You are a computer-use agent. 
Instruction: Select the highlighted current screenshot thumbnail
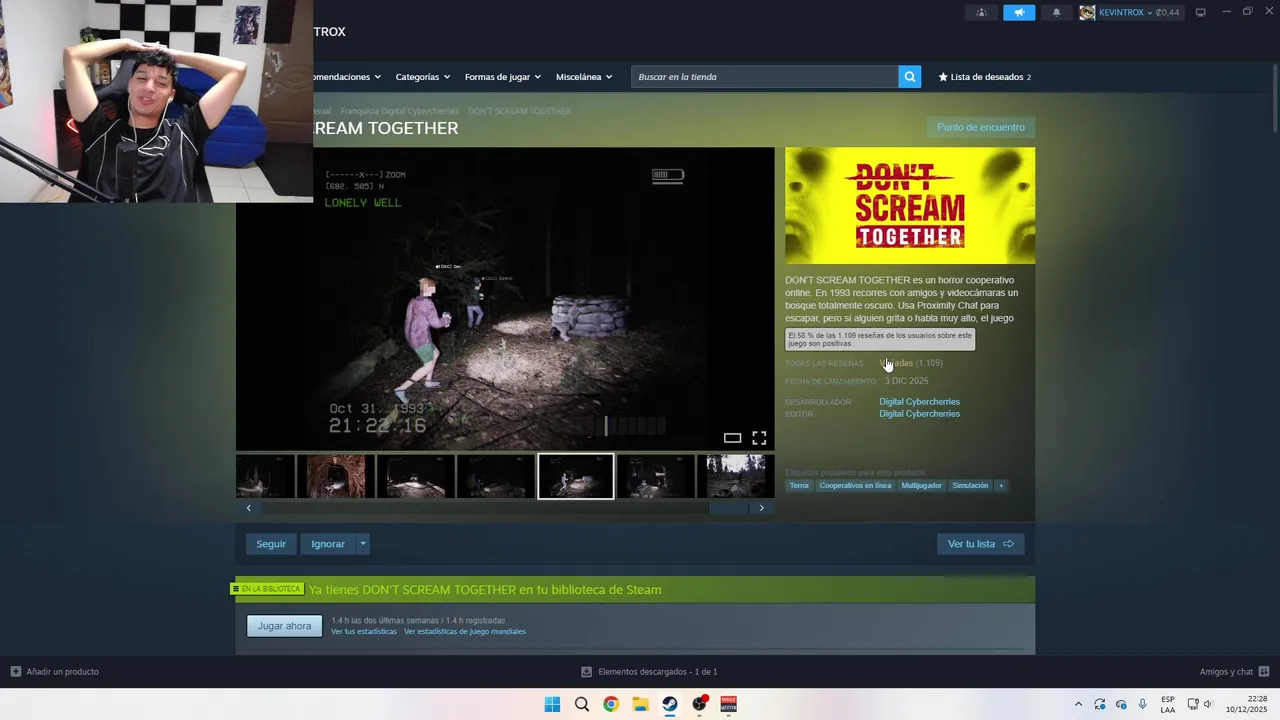(x=576, y=476)
